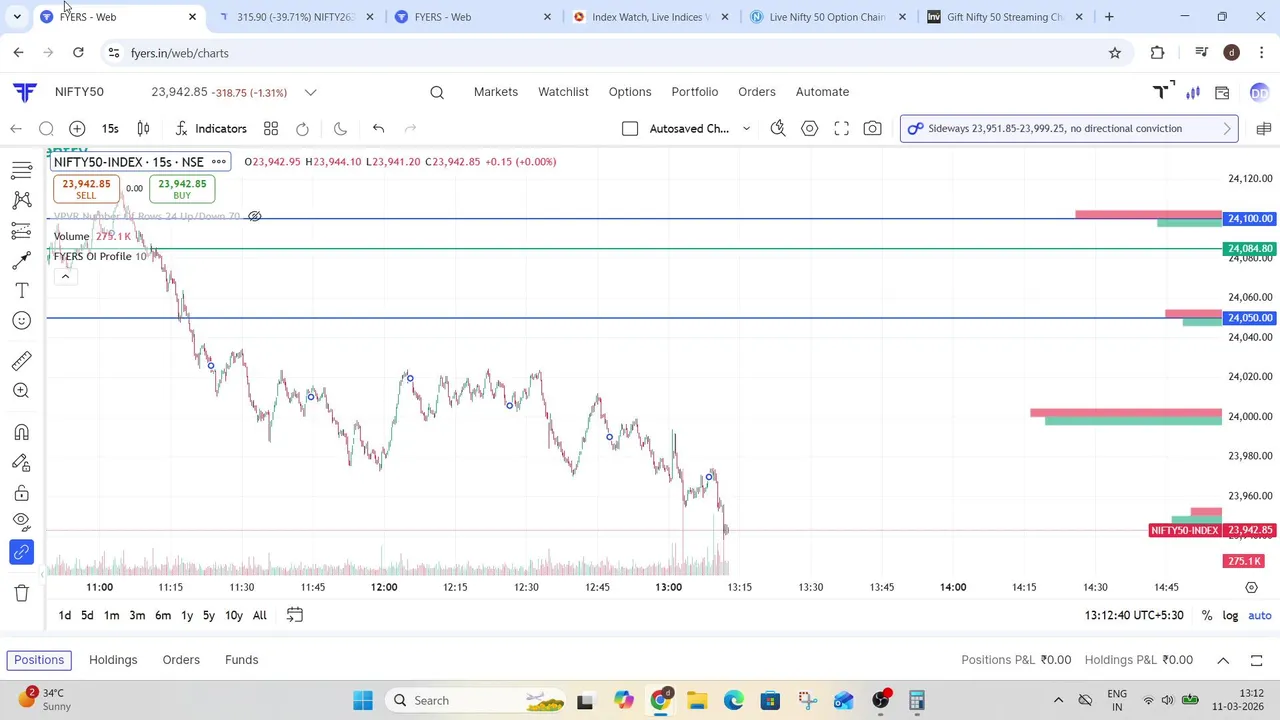This screenshot has width=1280, height=720.
Task: Open the FYERS logo home link
Action: point(25,92)
